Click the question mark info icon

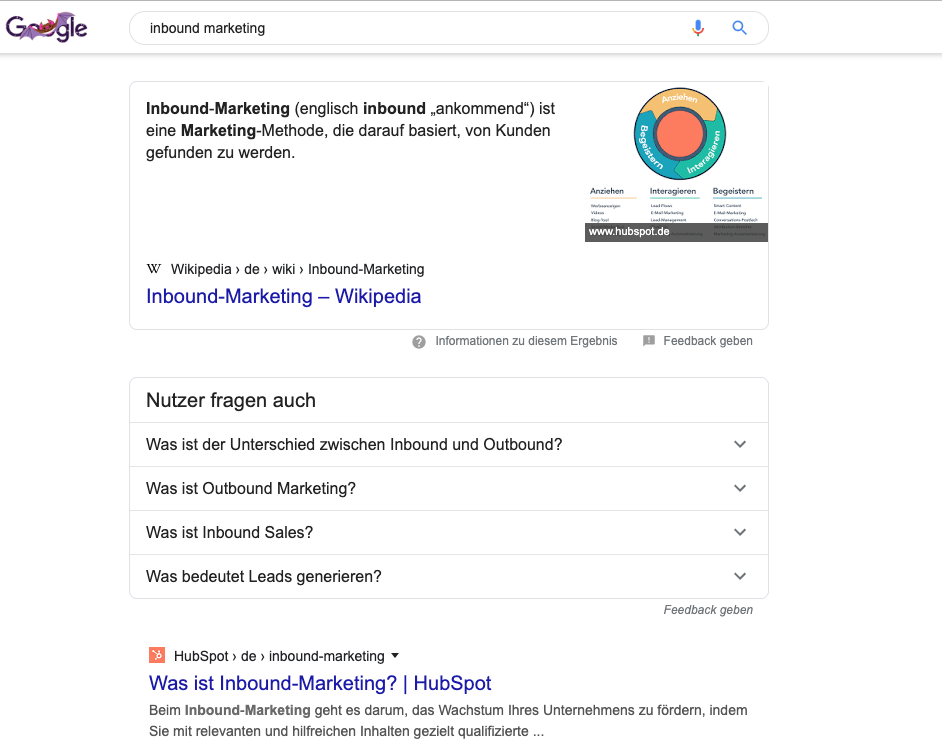click(419, 341)
